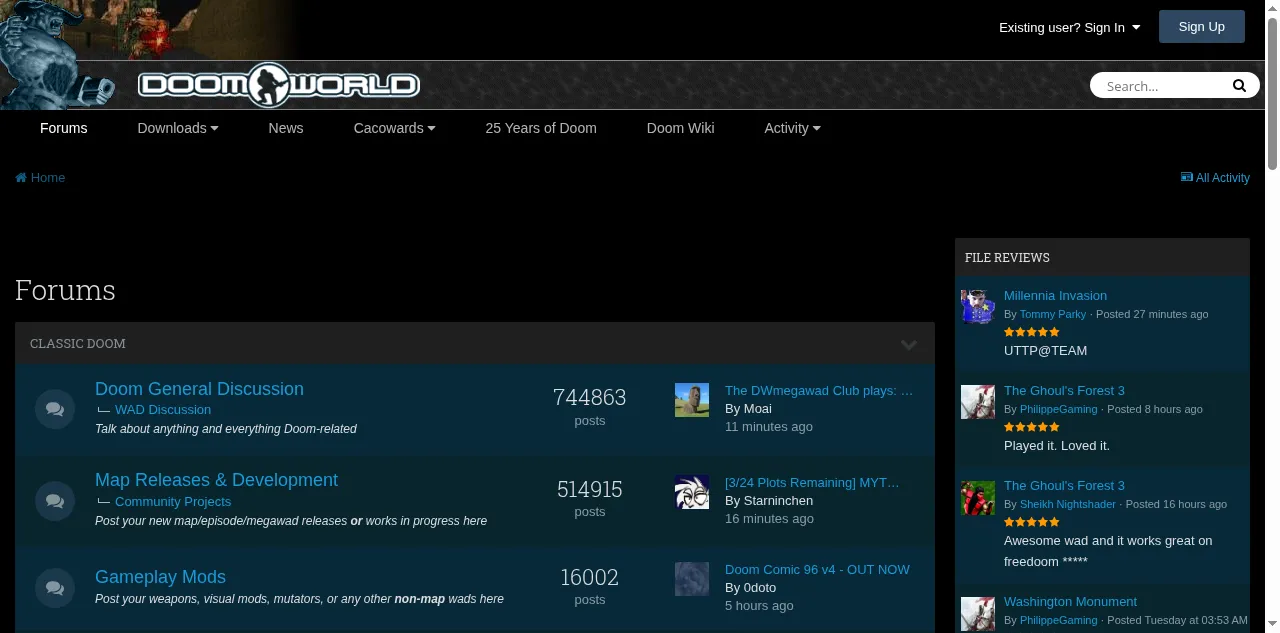The height and width of the screenshot is (633, 1280).
Task: Open Ghoul's Forest 3 review by PhilippeGaming
Action: pyautogui.click(x=1064, y=390)
